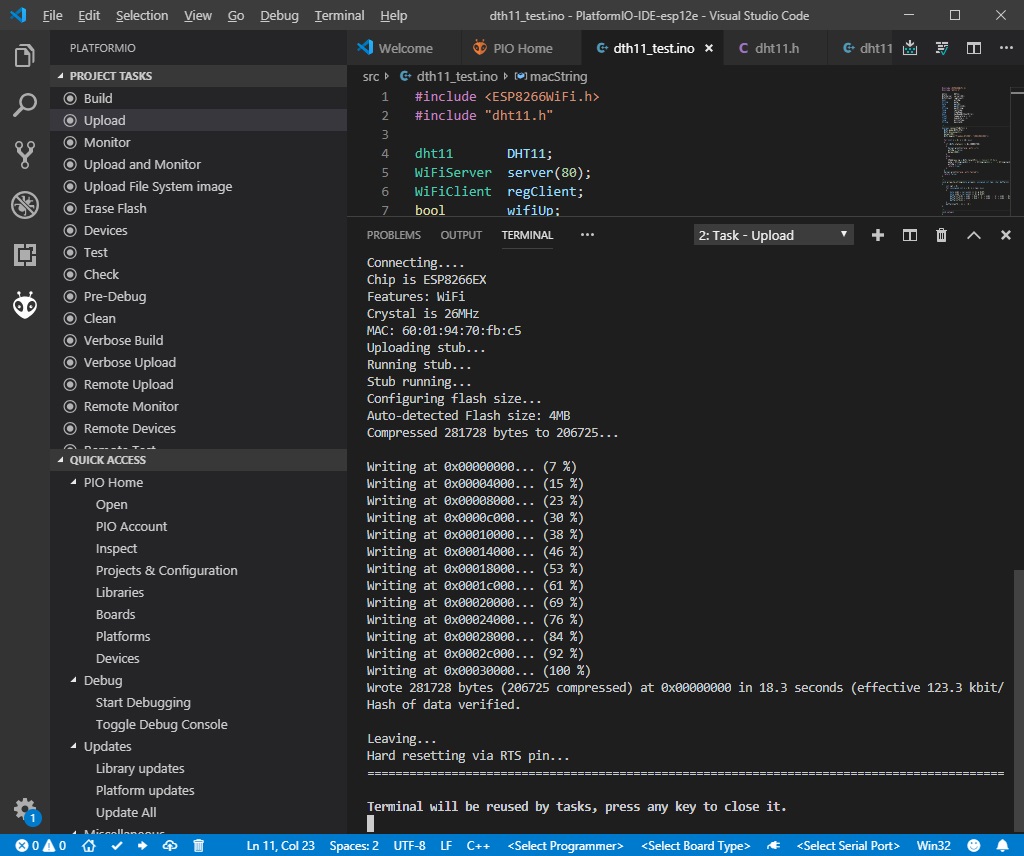Open the Selection menu
This screenshot has width=1024, height=856.
coord(142,16)
